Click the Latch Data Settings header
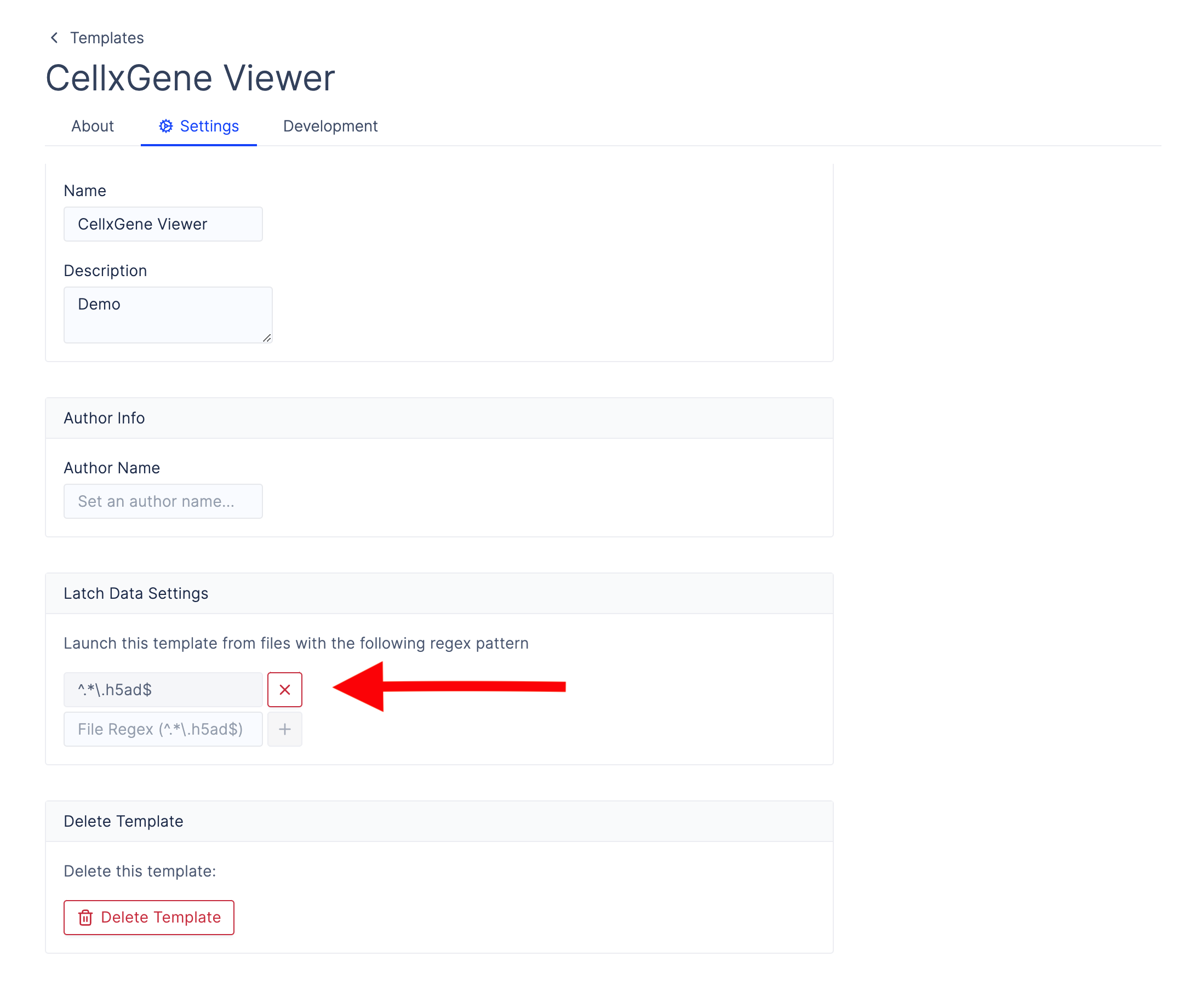The width and height of the screenshot is (1179, 1008). 439,593
